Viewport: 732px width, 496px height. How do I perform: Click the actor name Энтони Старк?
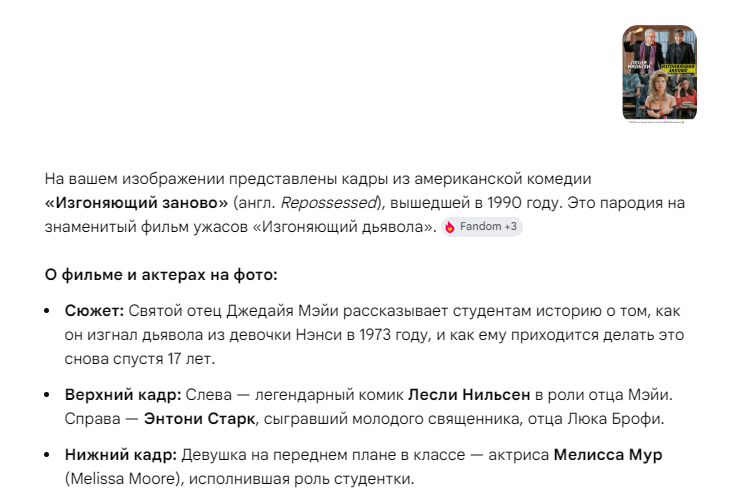(199, 418)
